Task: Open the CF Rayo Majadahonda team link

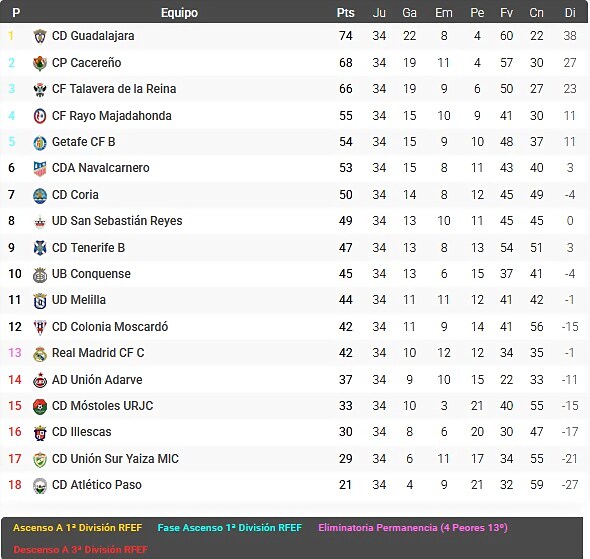Action: [112, 115]
